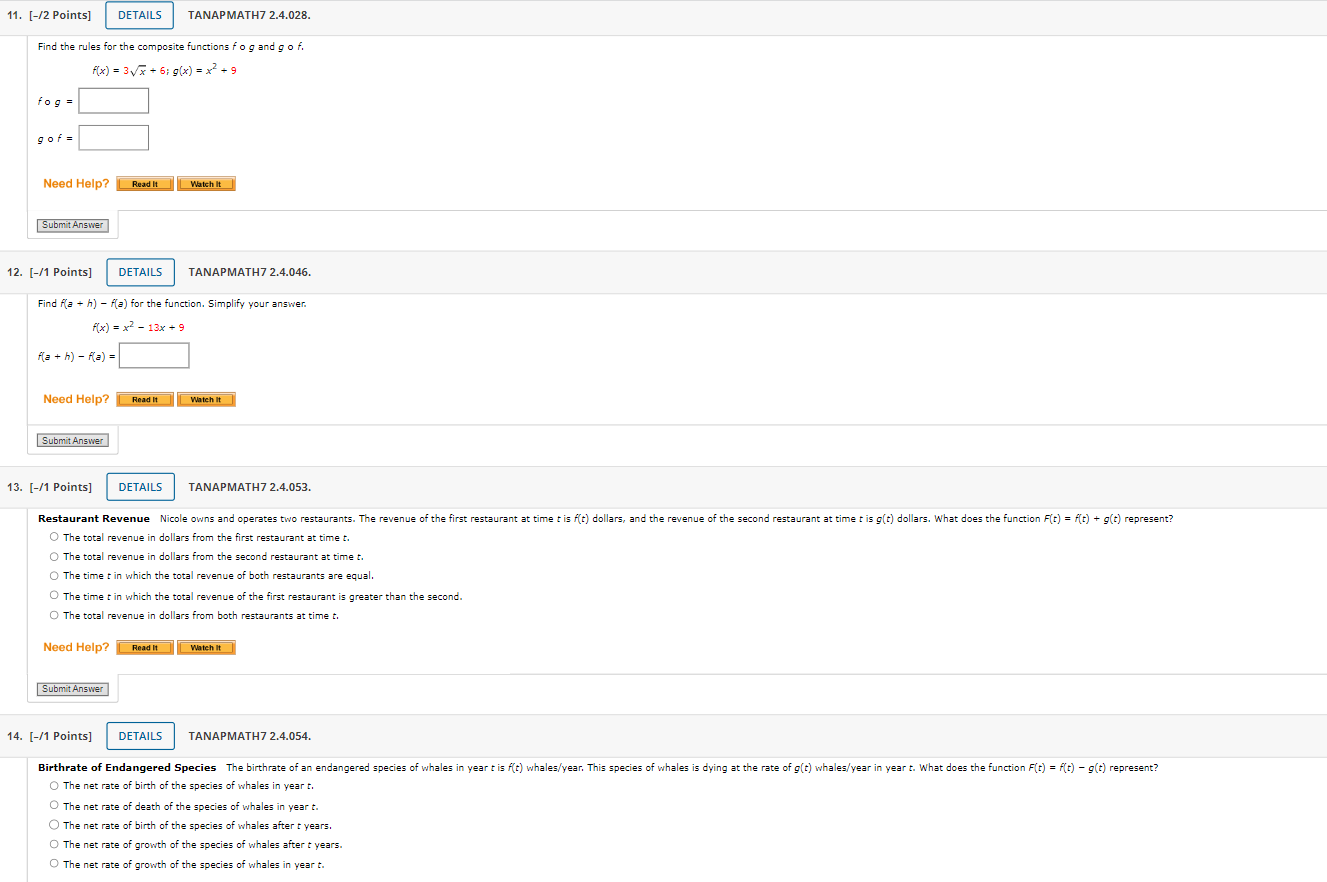The height and width of the screenshot is (882, 1327).
Task: Click the '14. [-/1 Points]' label
Action: tap(49, 736)
